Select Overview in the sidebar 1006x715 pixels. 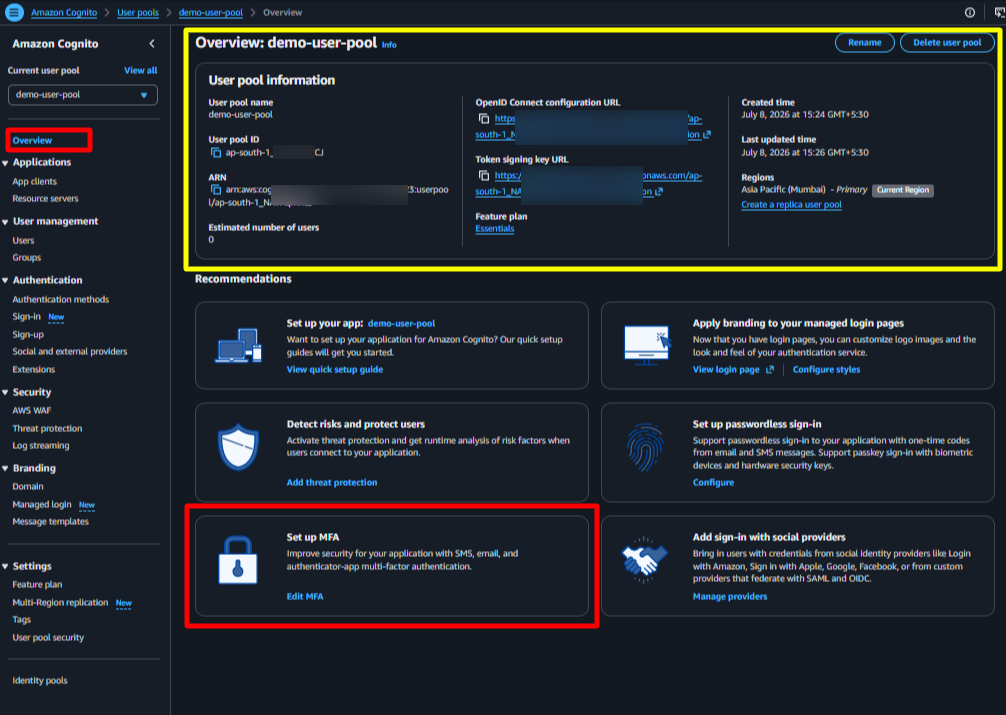tap(32, 141)
